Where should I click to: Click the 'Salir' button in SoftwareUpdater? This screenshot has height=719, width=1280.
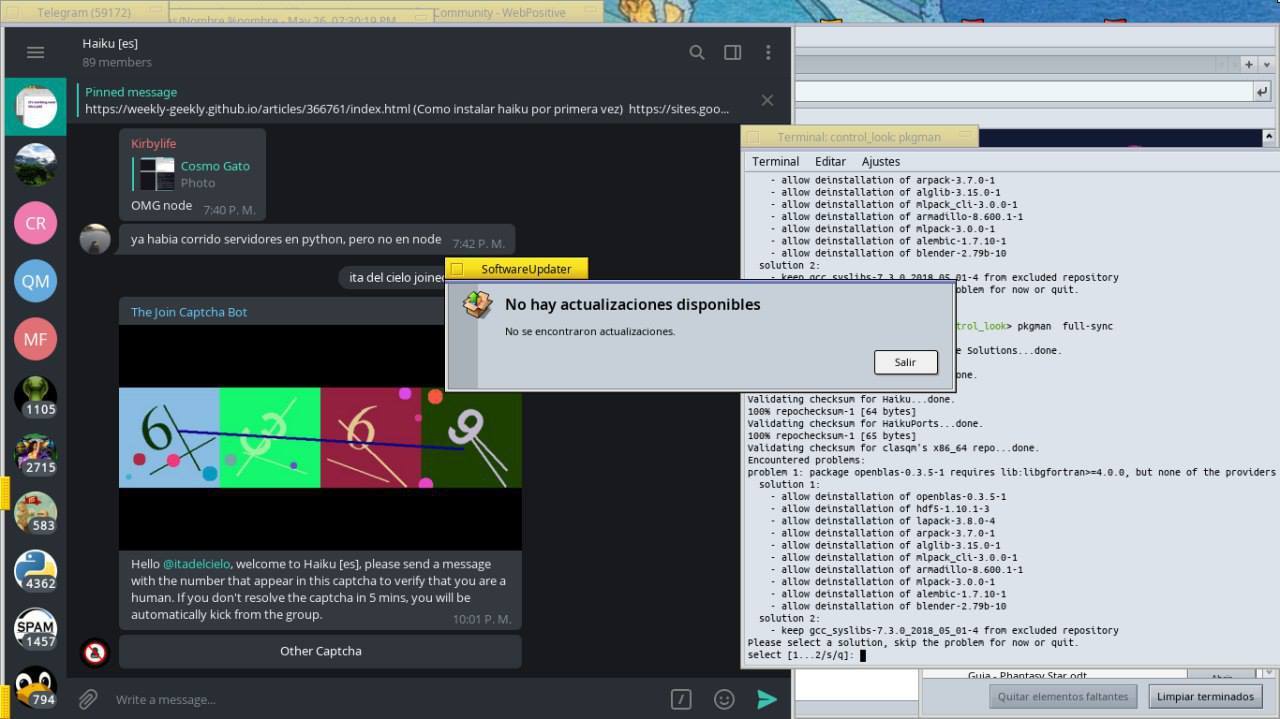(905, 362)
